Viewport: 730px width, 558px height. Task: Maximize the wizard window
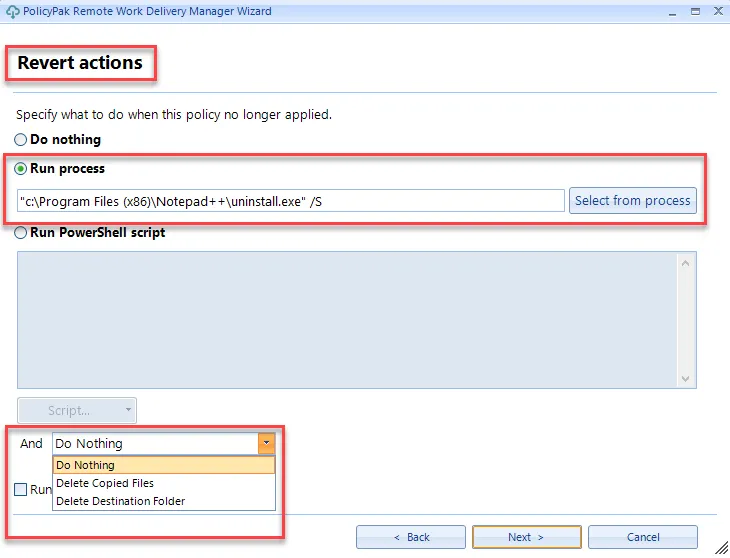(695, 12)
